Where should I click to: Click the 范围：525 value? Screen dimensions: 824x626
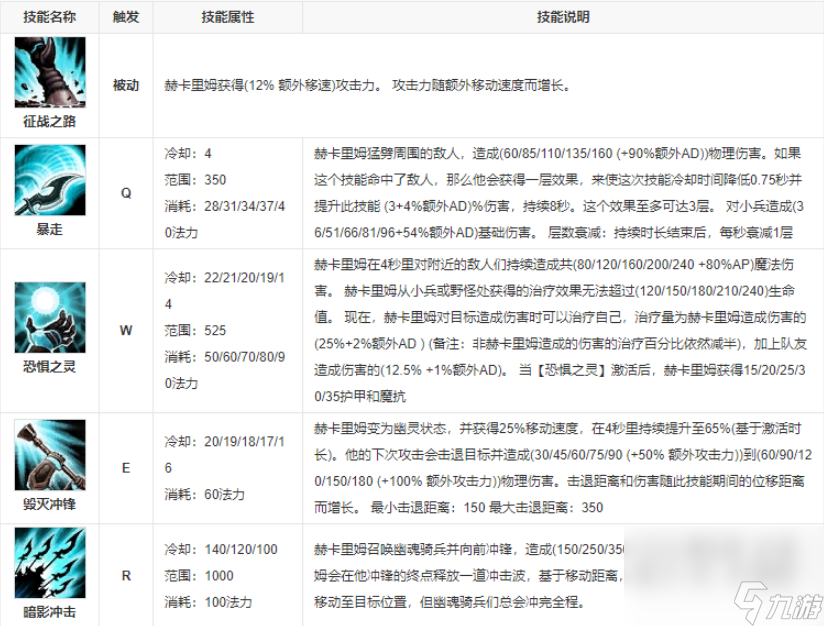tap(195, 331)
